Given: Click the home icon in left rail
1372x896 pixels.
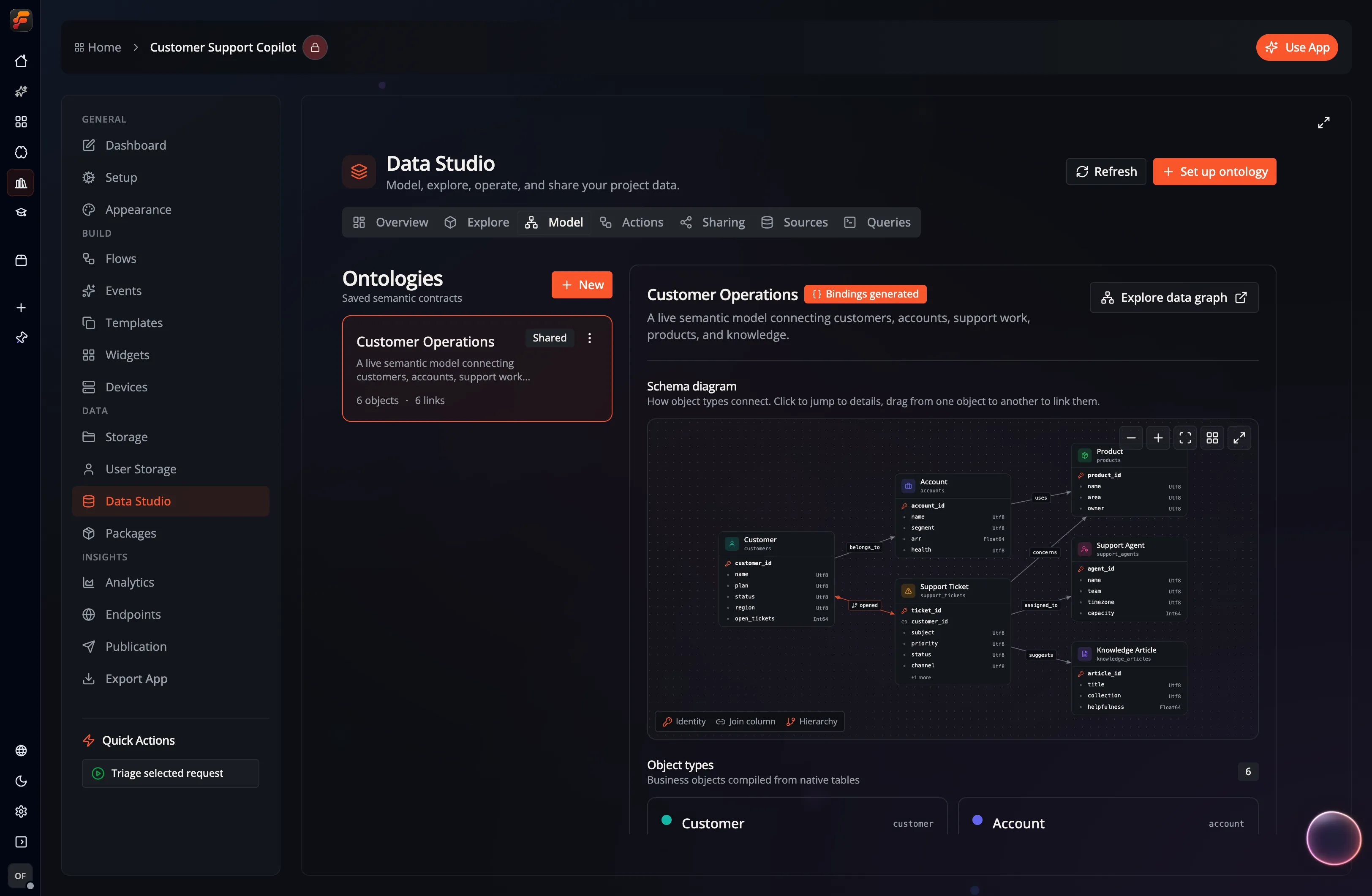Looking at the screenshot, I should coord(21,60).
